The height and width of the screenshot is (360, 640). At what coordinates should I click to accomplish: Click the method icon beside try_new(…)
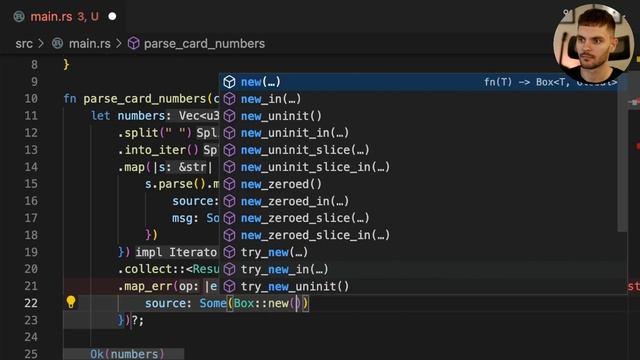(x=229, y=252)
